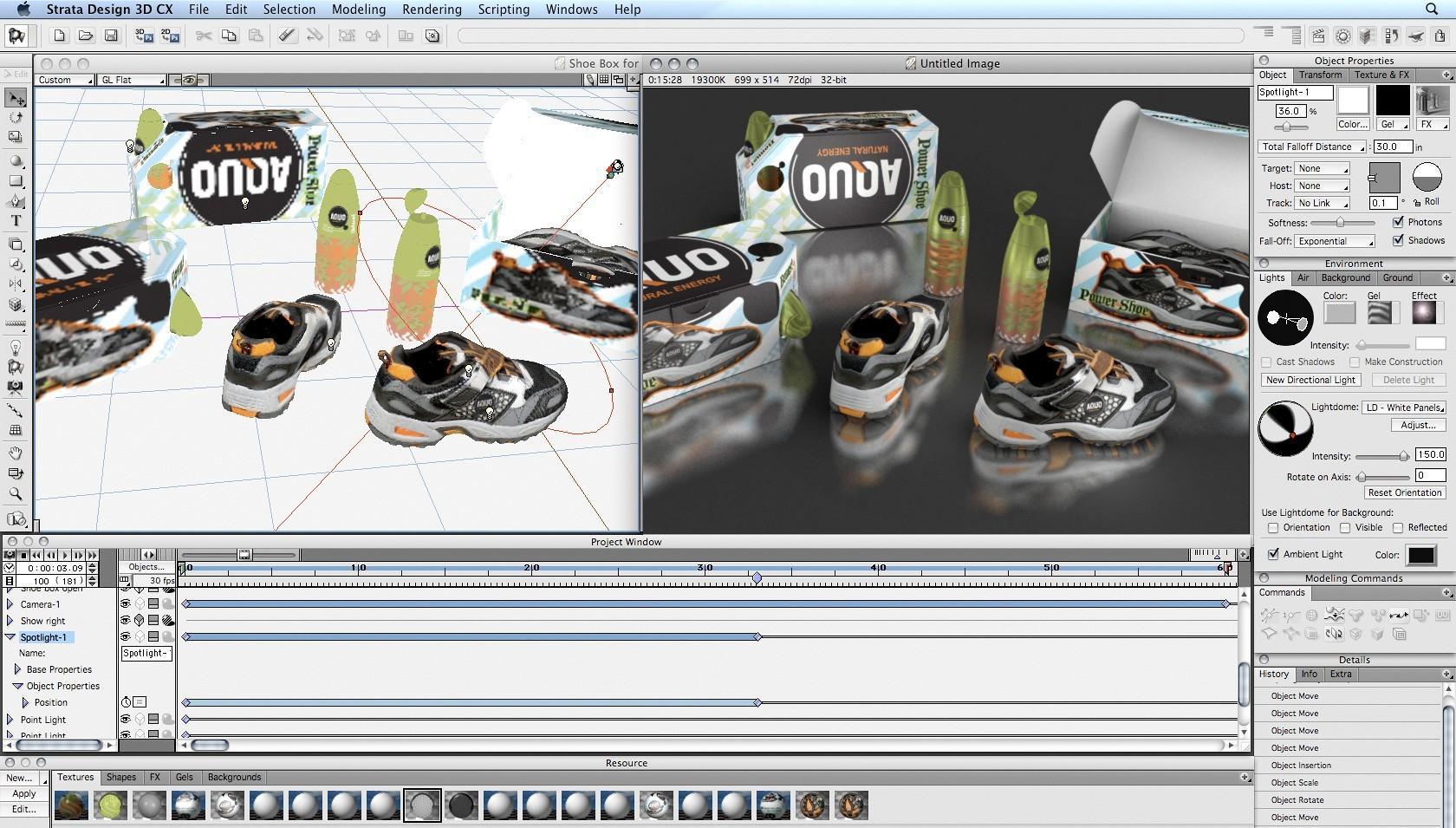Select the Point Light bulb tool
This screenshot has width=1456, height=828.
[x=16, y=347]
